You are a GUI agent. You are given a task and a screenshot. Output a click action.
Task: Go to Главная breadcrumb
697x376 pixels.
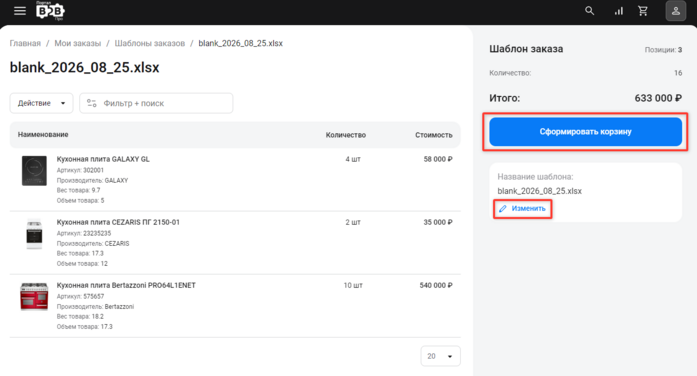(x=25, y=43)
